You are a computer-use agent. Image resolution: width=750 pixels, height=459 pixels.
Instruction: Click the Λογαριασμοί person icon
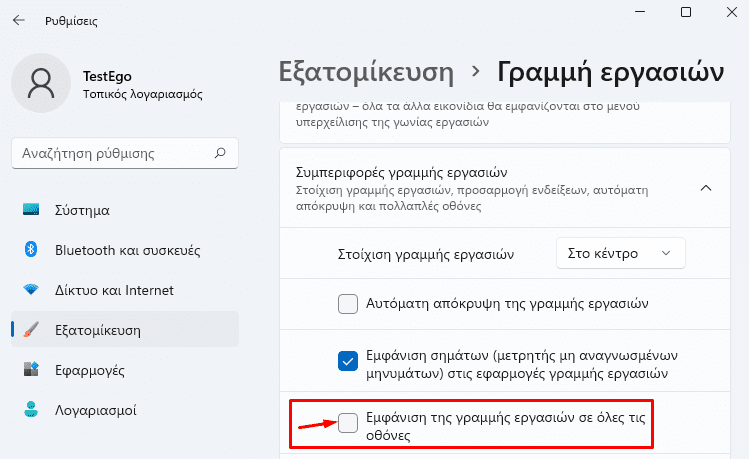pos(31,409)
